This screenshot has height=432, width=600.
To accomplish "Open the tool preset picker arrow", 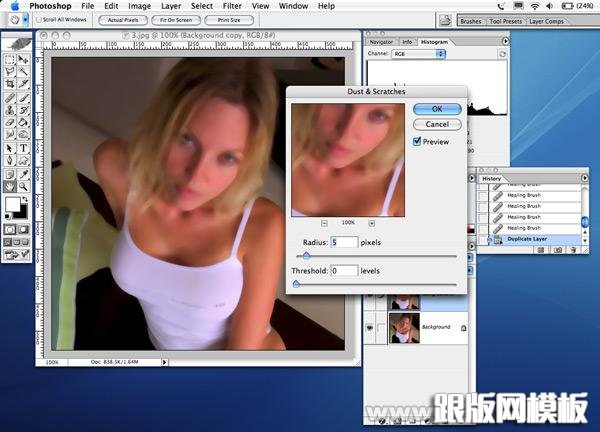I will pyautogui.click(x=25, y=20).
